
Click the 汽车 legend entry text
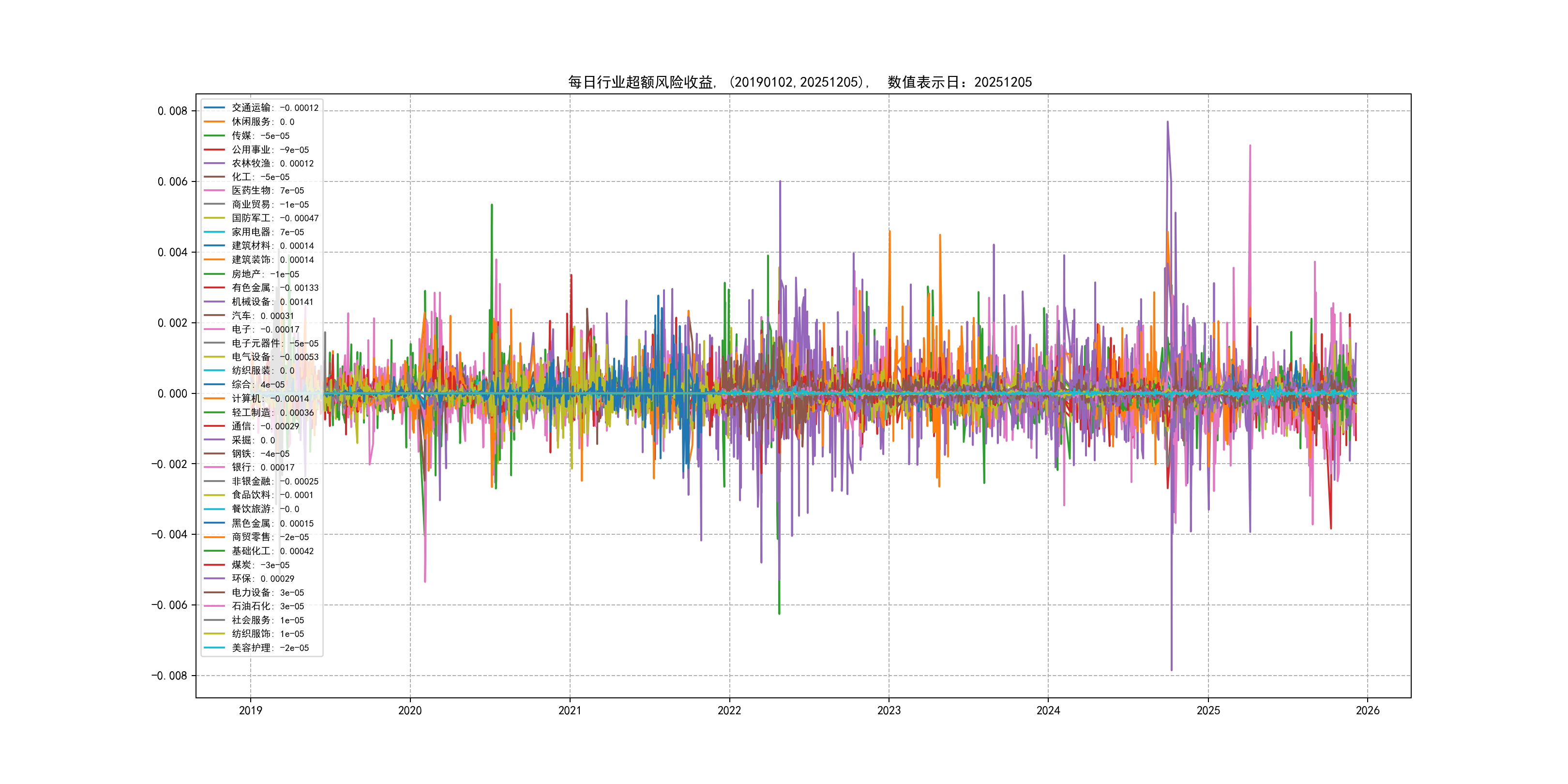262,316
